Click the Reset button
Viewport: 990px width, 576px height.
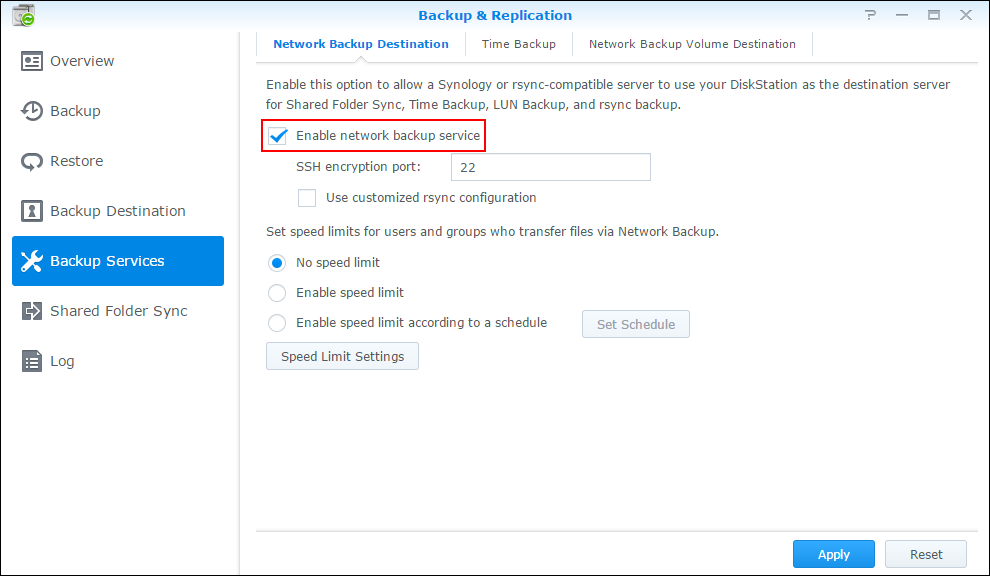tap(926, 555)
